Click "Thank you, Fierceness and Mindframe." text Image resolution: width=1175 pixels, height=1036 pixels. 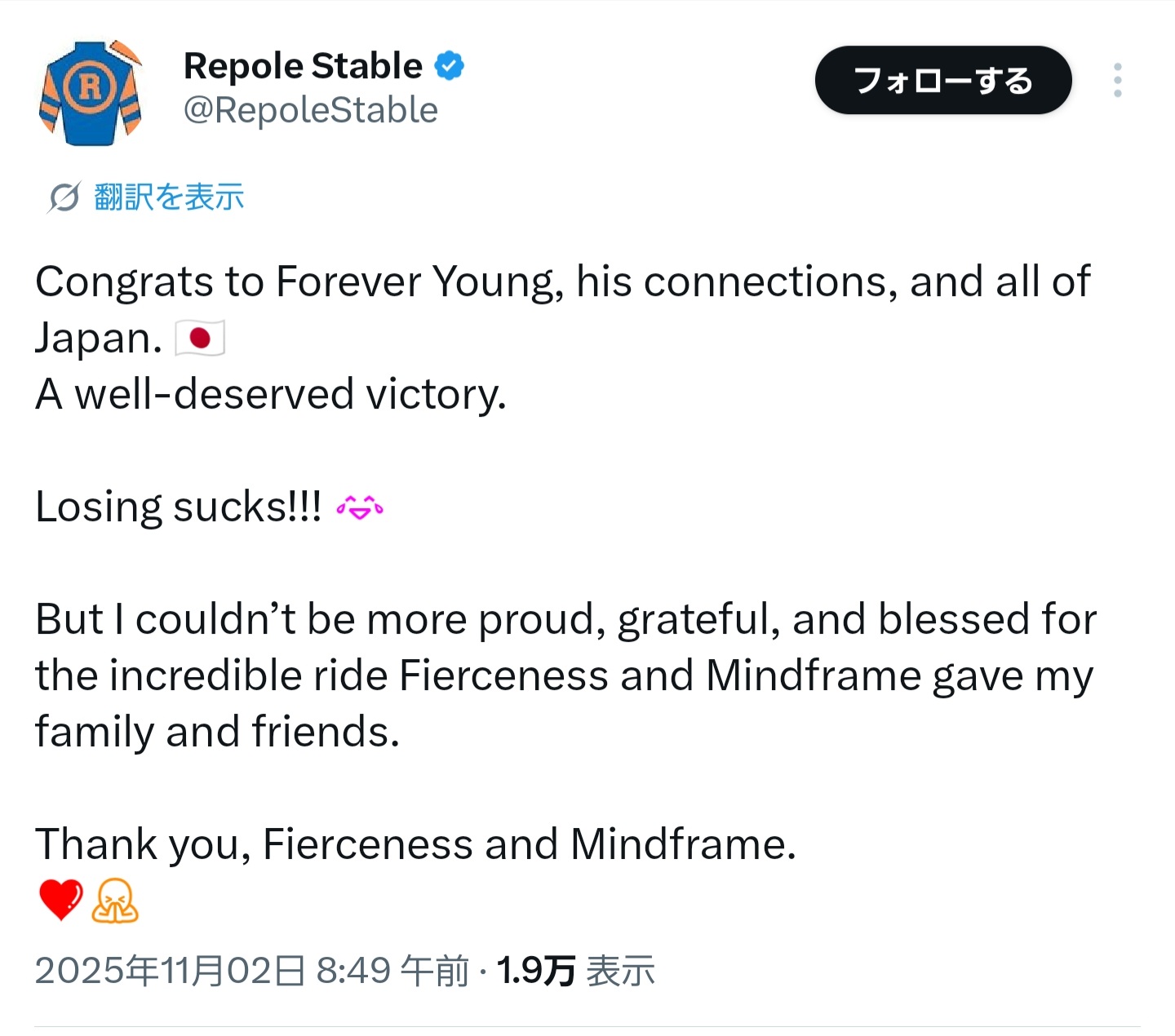(415, 844)
